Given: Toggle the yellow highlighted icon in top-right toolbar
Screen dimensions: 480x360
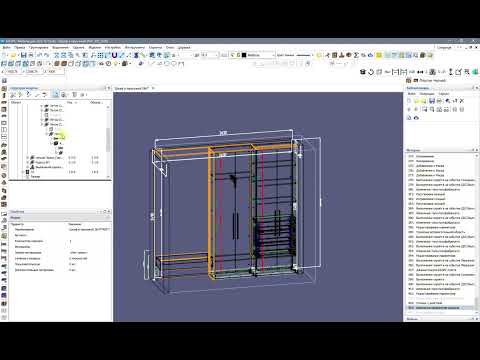Looking at the screenshot, I should pos(379,55).
